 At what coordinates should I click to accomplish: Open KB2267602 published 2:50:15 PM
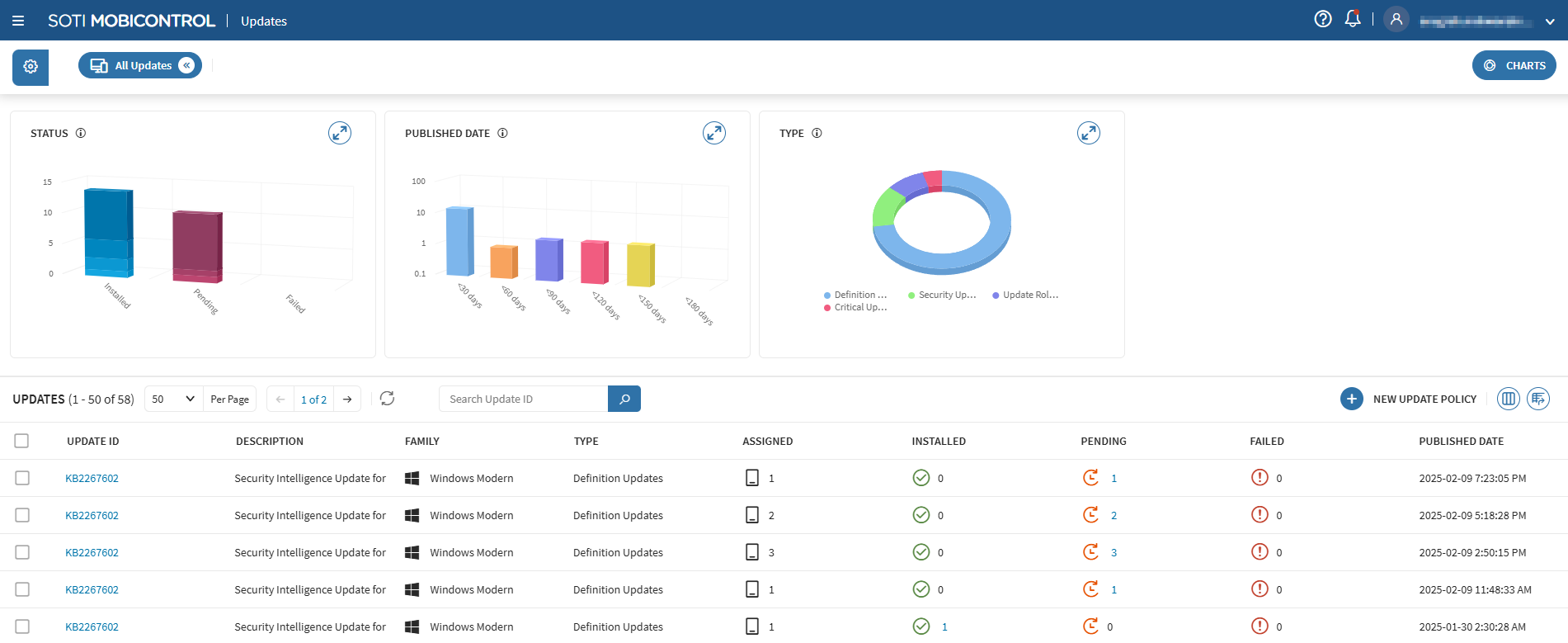point(92,553)
